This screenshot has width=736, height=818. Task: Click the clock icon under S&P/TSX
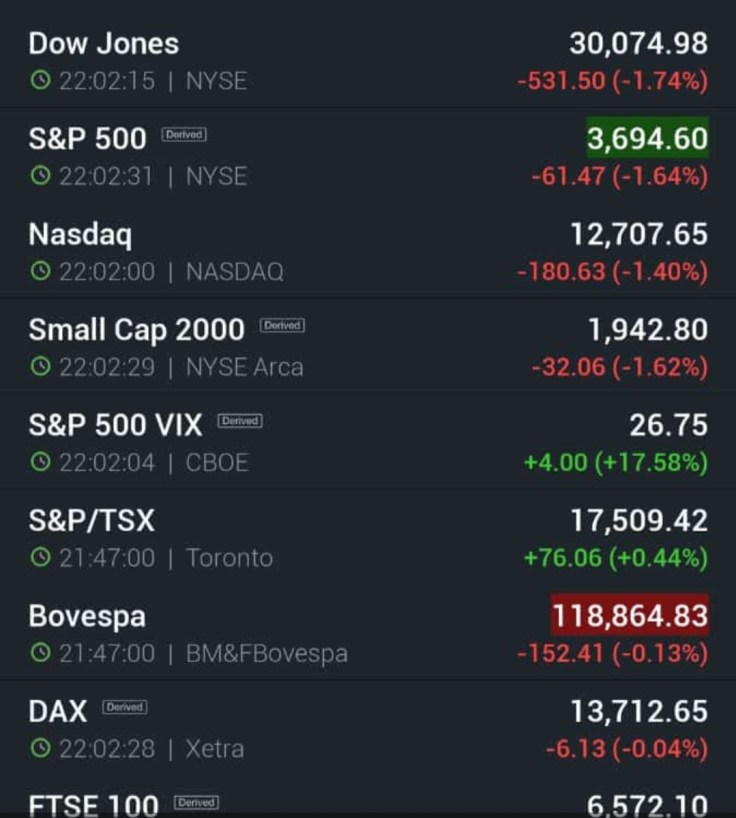click(40, 558)
